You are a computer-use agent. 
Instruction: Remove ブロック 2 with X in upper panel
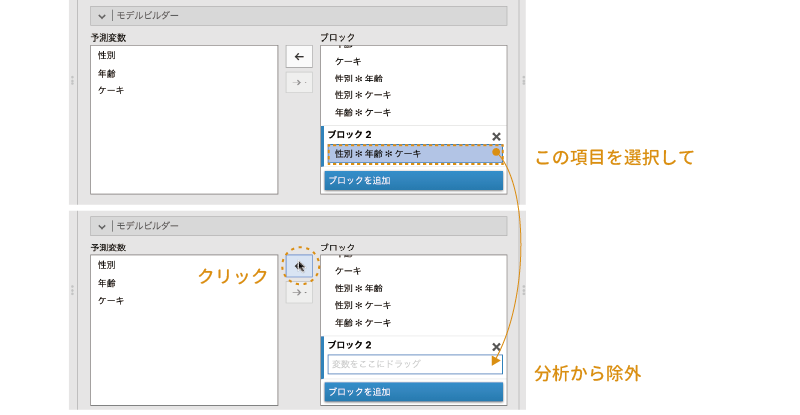496,136
